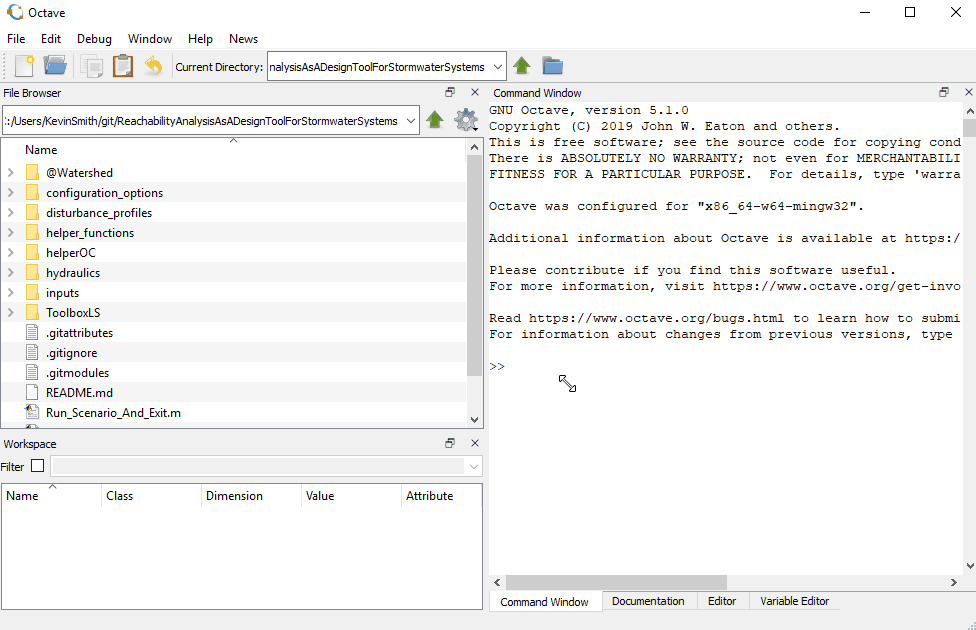
Task: Click the Octave logo in title bar
Action: 14,12
